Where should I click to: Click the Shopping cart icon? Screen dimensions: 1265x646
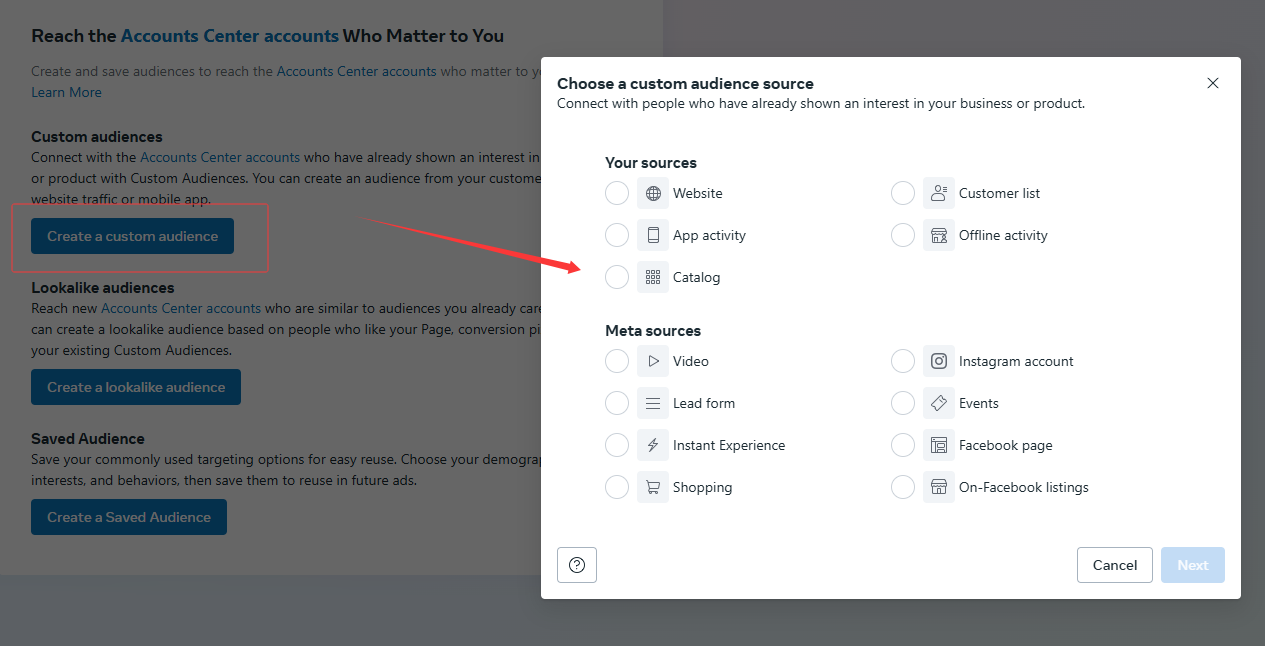coord(653,487)
